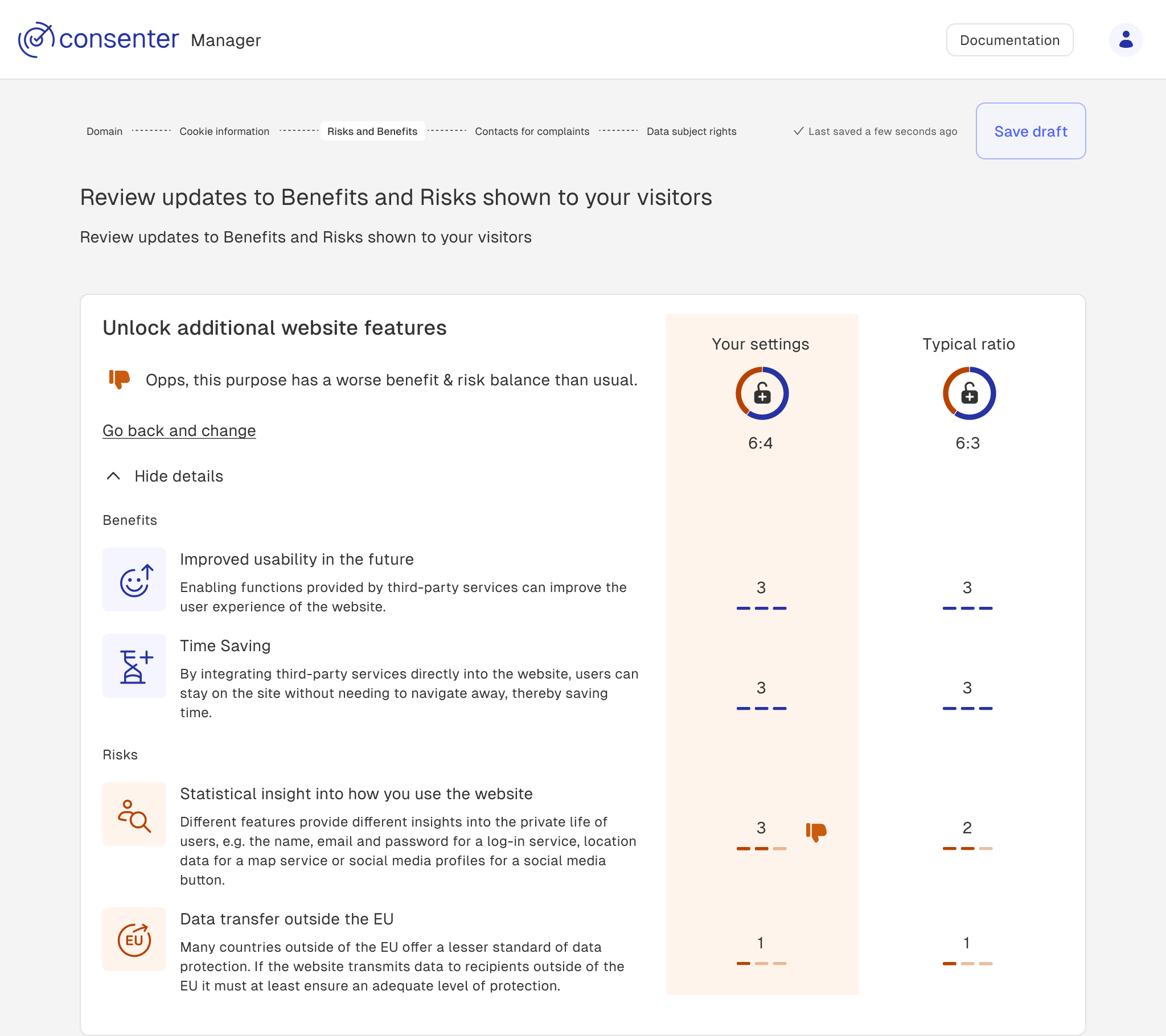This screenshot has height=1036, width=1166.
Task: Collapse the section with Hide details chevron
Action: click(113, 476)
